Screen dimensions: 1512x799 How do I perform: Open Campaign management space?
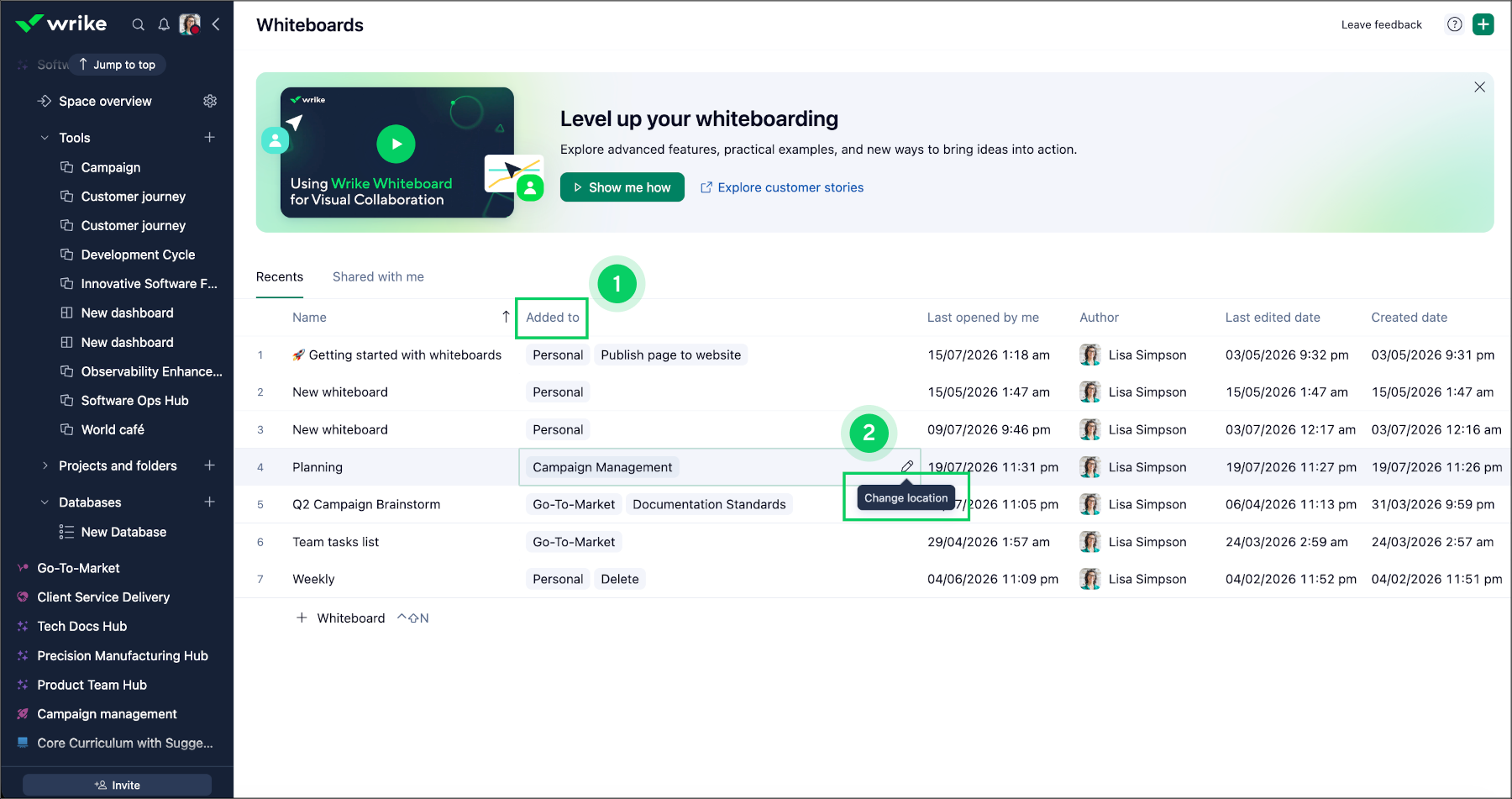coord(107,714)
